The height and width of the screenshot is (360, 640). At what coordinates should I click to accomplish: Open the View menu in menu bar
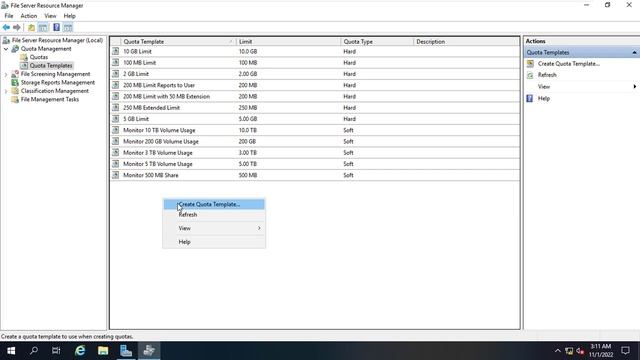50,16
